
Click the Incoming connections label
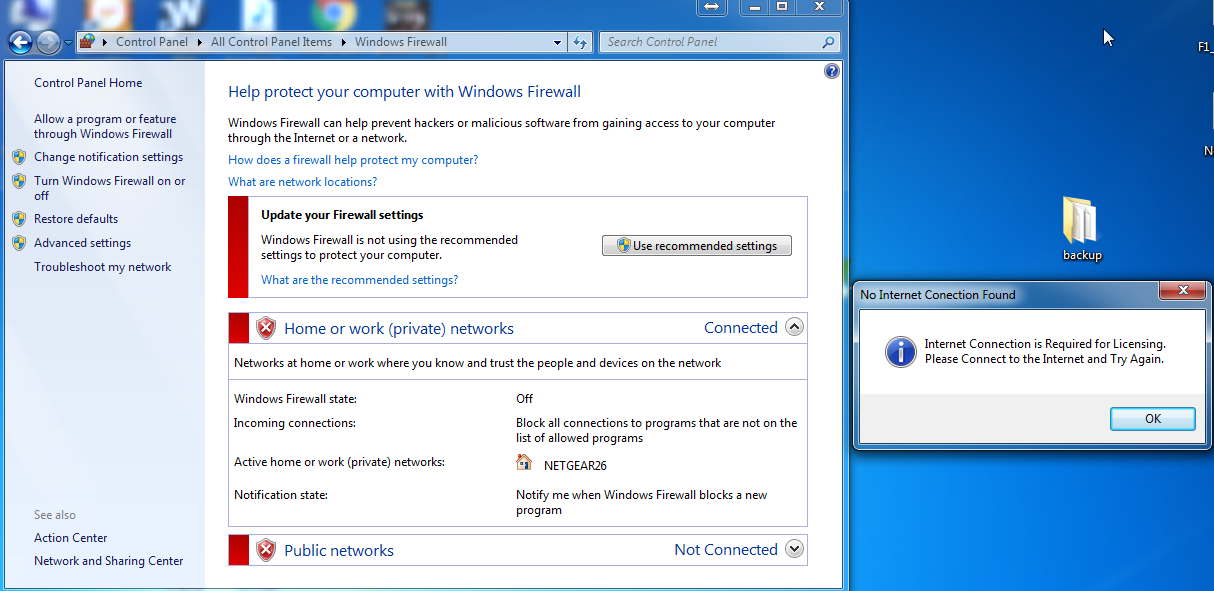point(295,423)
